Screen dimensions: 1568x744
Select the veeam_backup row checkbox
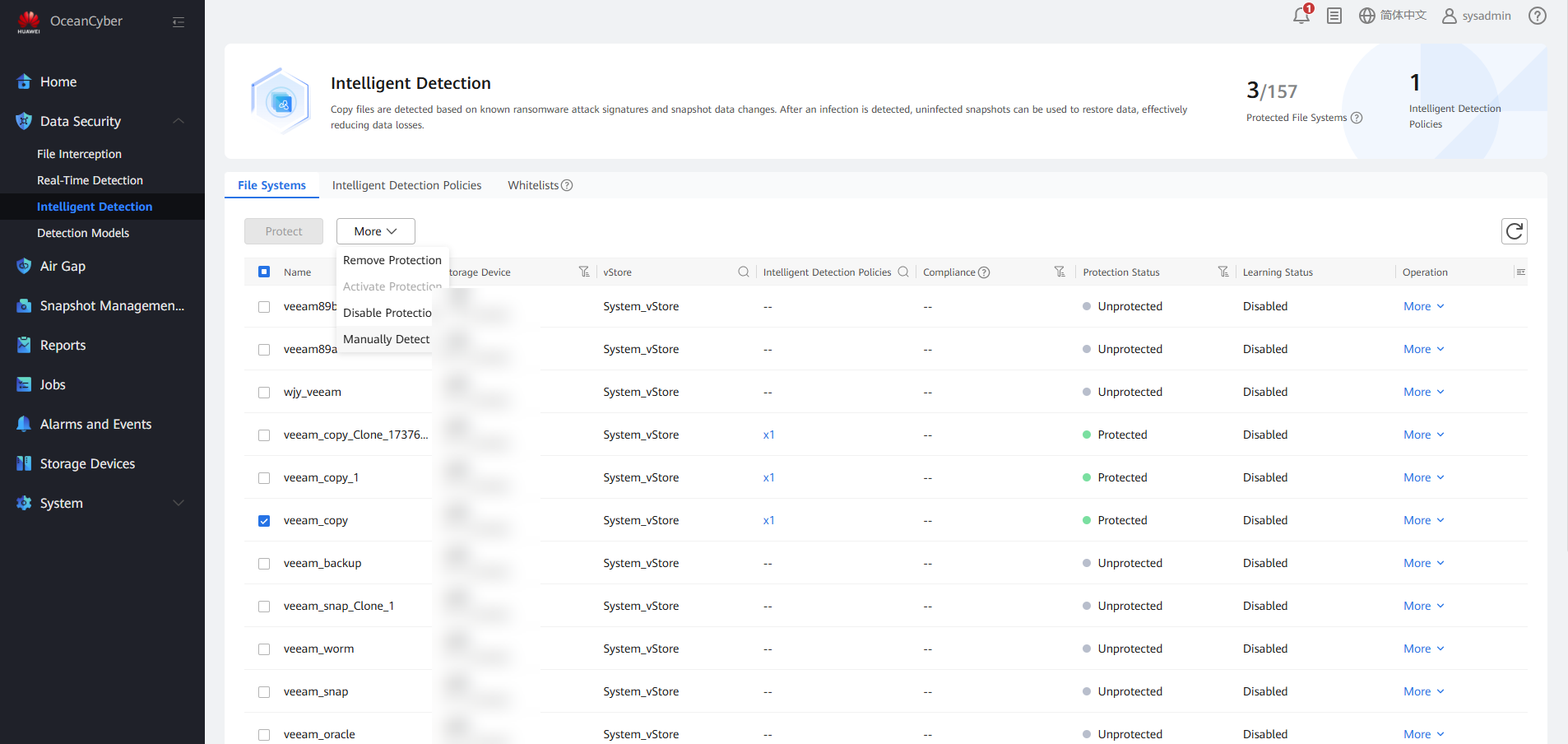coord(264,564)
